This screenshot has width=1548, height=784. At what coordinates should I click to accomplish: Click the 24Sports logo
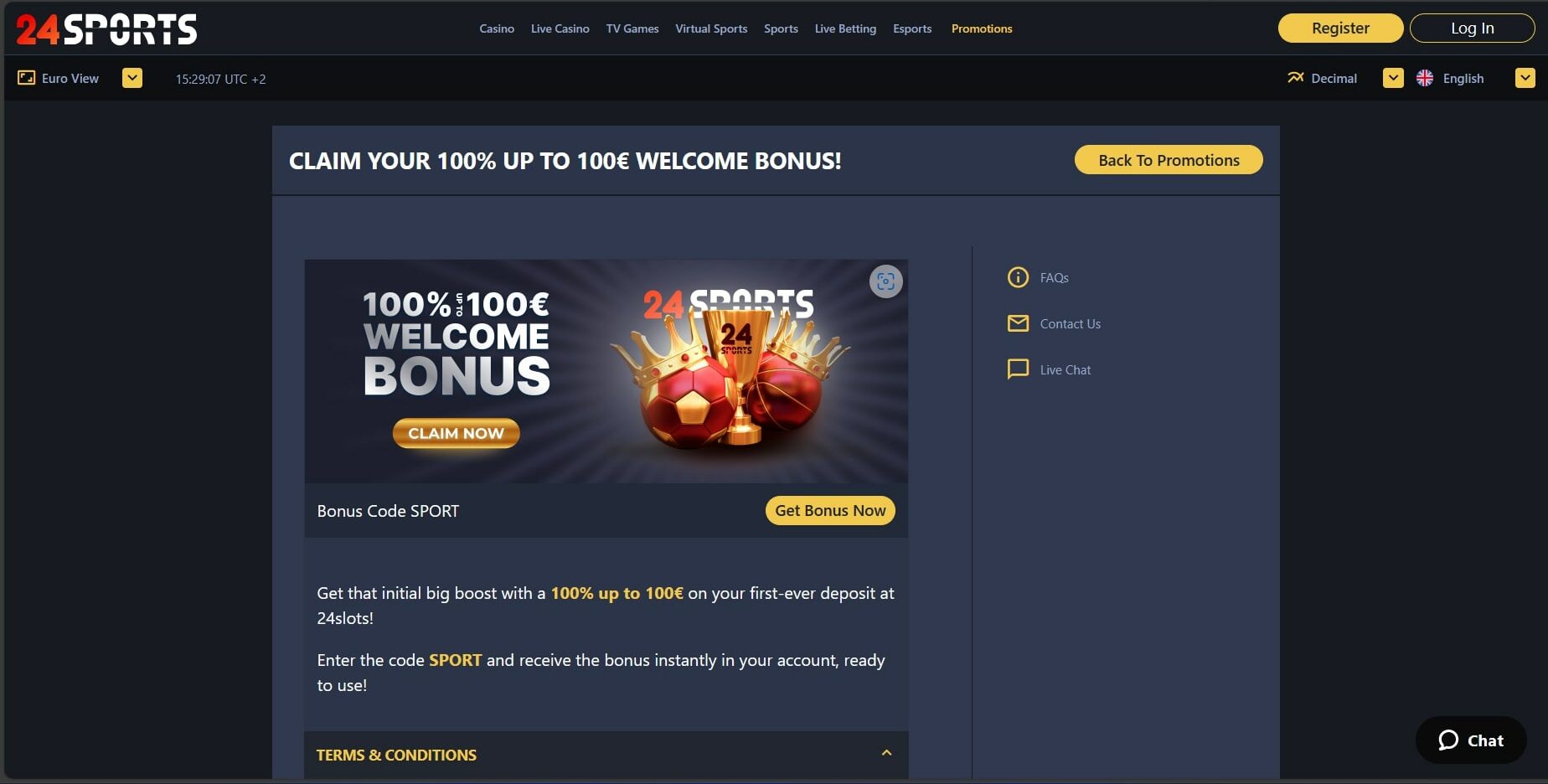coord(106,29)
